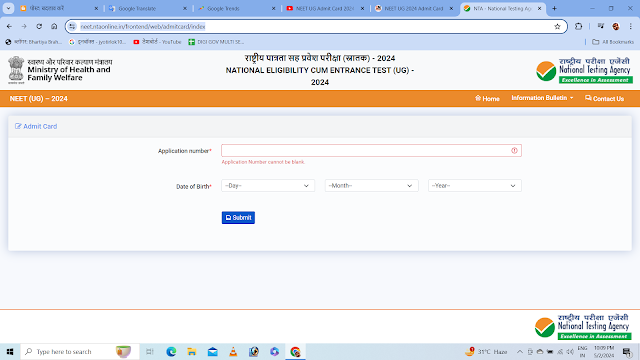Viewport: 640px width, 360px height.
Task: Switch to the NEET UG 2024 Admit Card tab
Action: click(413, 8)
